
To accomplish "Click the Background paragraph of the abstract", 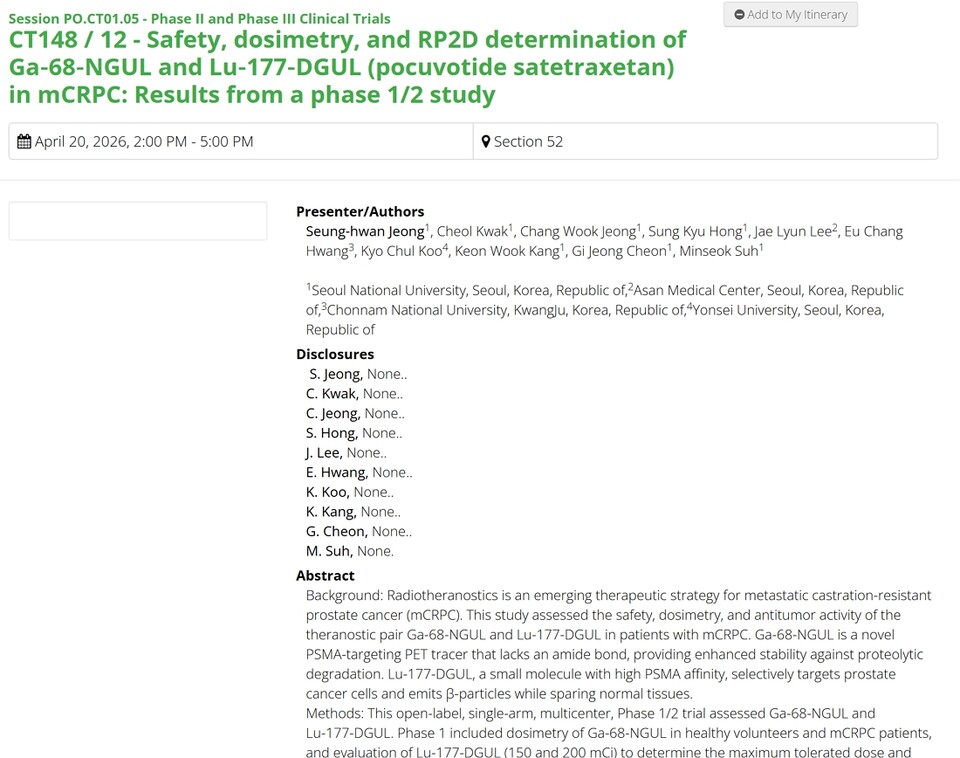I will pos(618,644).
